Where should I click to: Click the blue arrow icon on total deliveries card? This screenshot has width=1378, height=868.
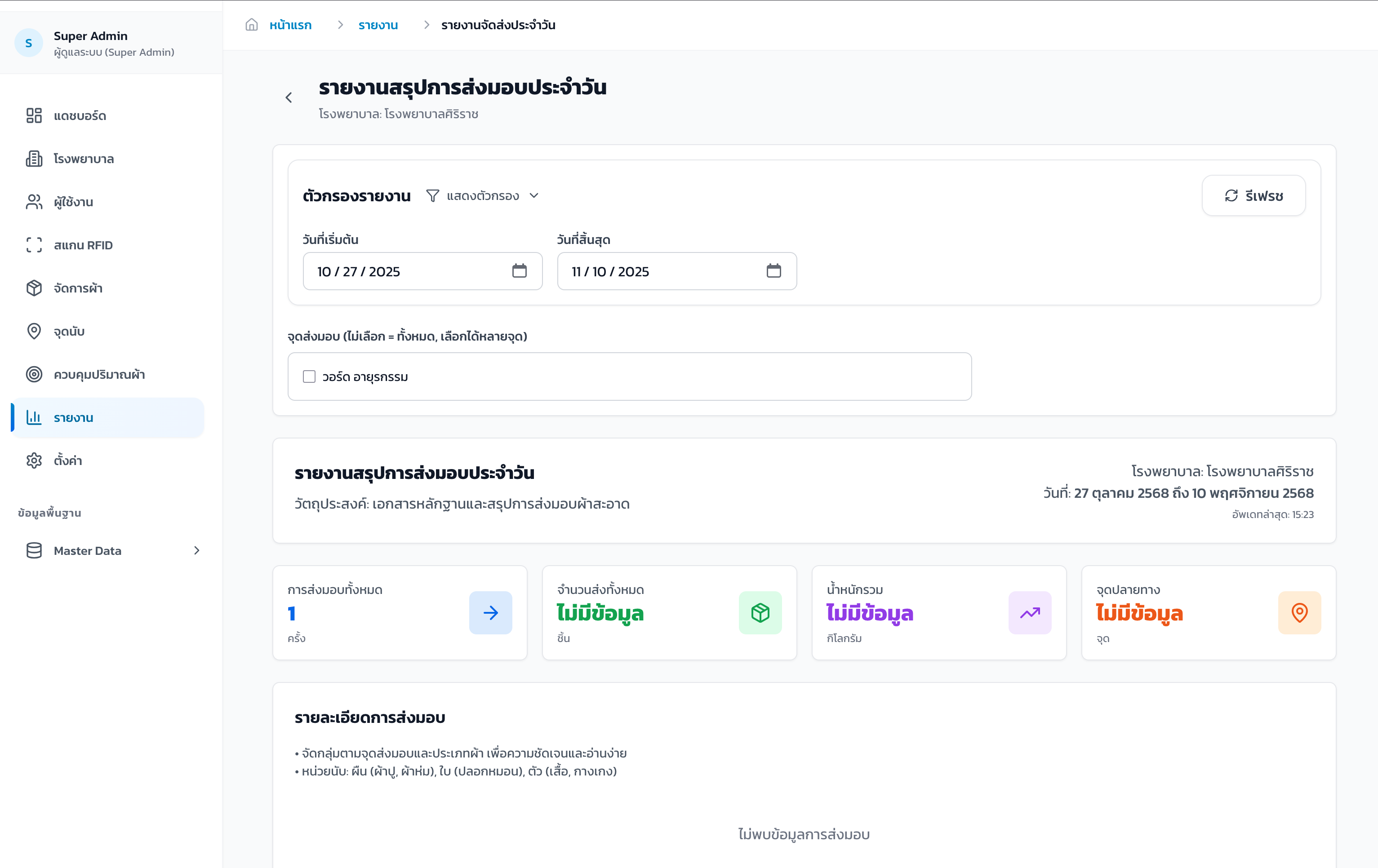point(490,613)
